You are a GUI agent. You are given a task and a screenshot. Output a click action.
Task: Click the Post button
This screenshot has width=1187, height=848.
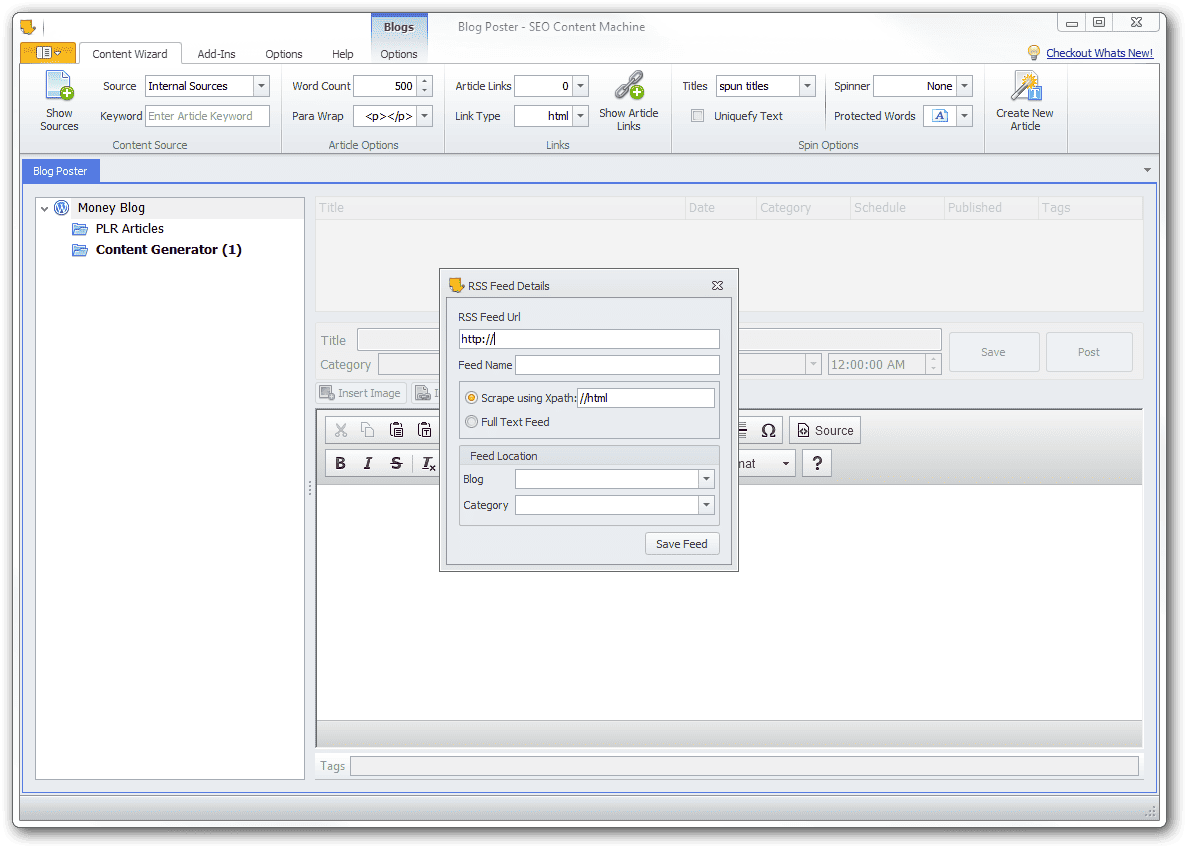pyautogui.click(x=1089, y=352)
